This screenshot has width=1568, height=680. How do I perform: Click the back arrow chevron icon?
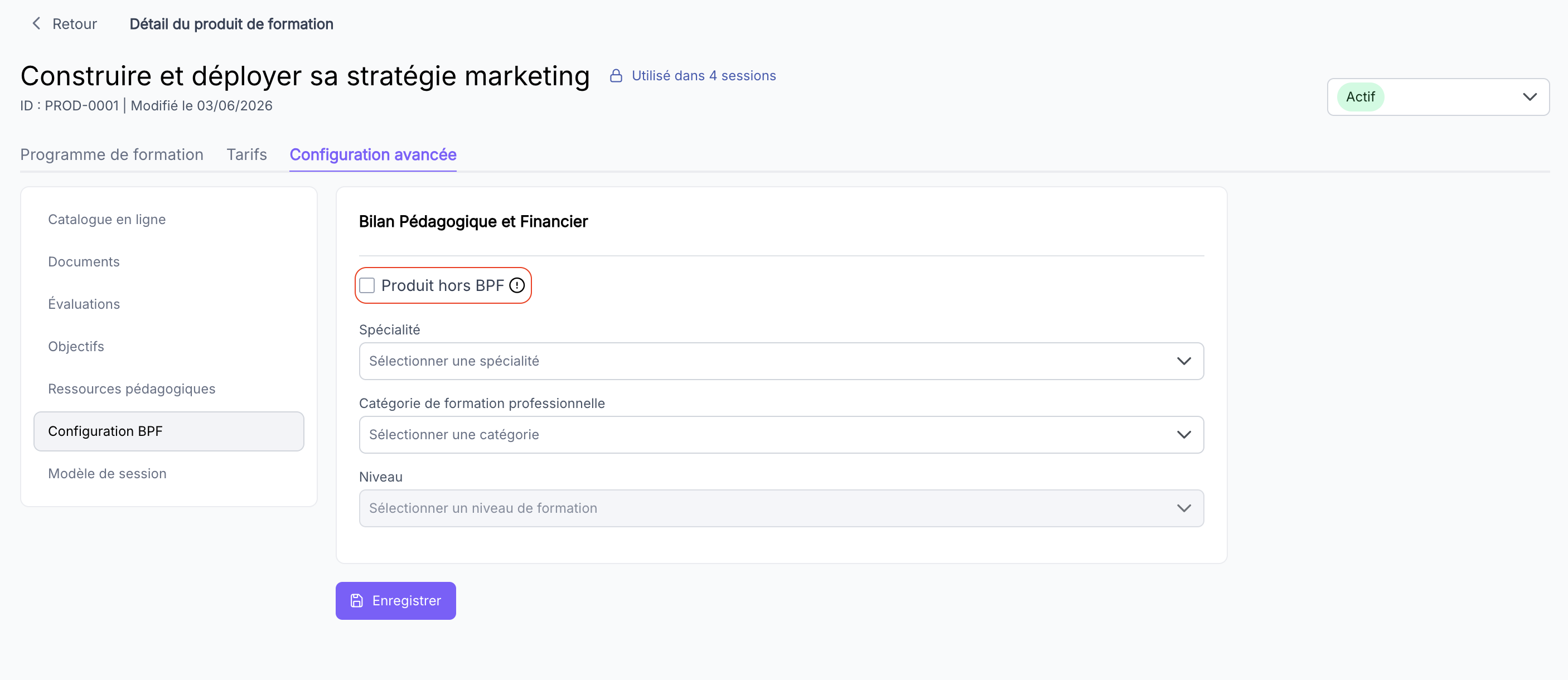click(x=36, y=24)
